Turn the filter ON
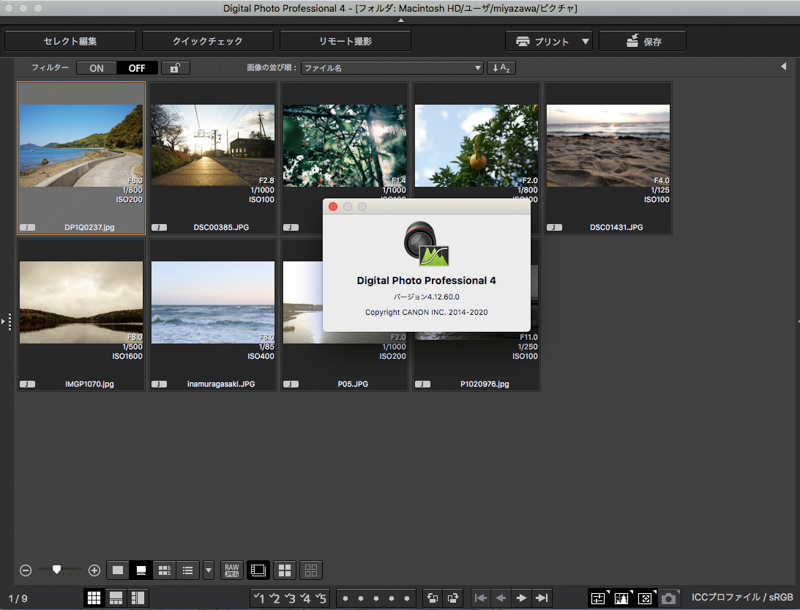The image size is (800, 610). (96, 68)
